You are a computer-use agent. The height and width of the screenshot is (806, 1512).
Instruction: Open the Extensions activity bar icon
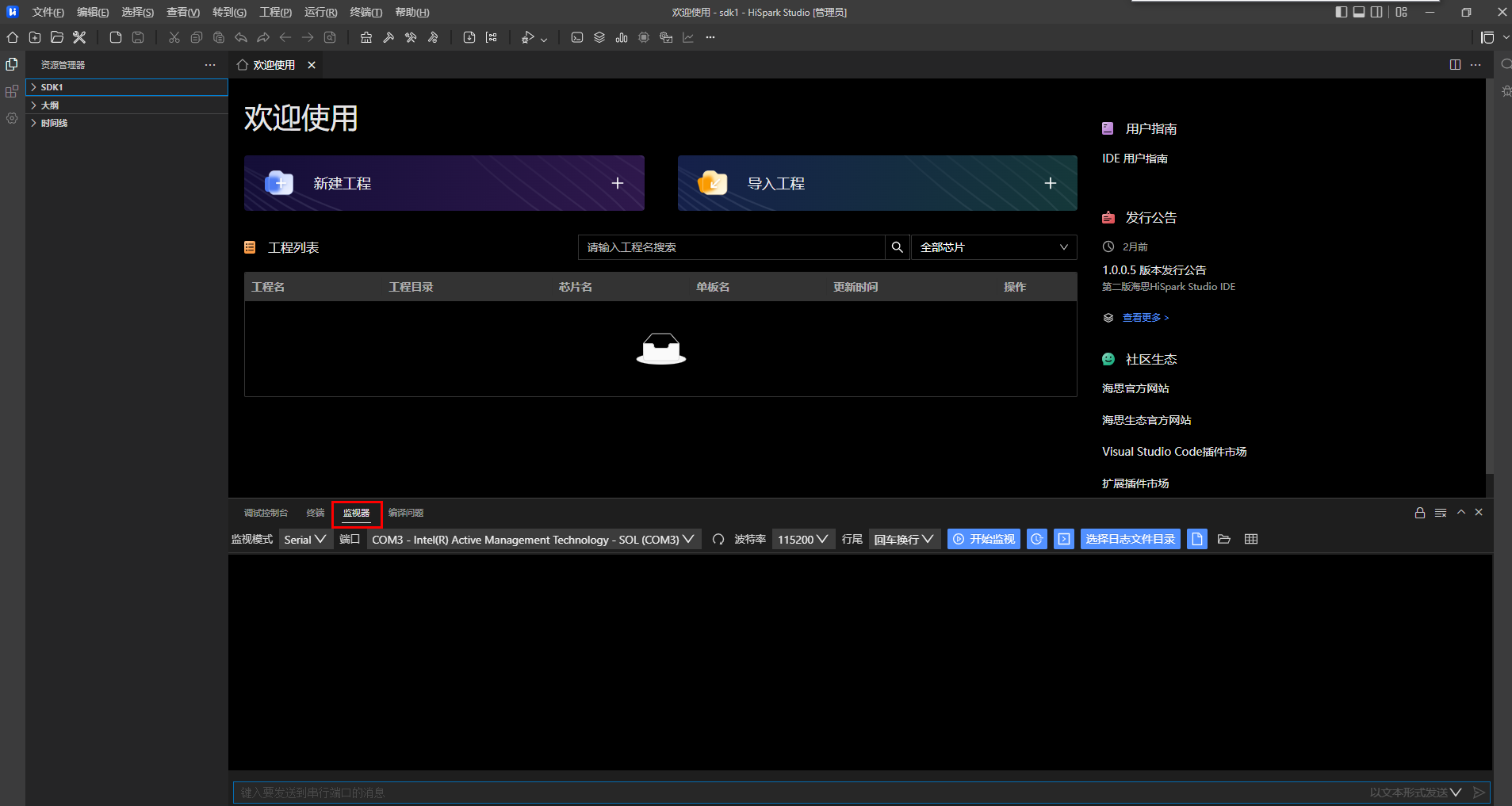(x=12, y=92)
